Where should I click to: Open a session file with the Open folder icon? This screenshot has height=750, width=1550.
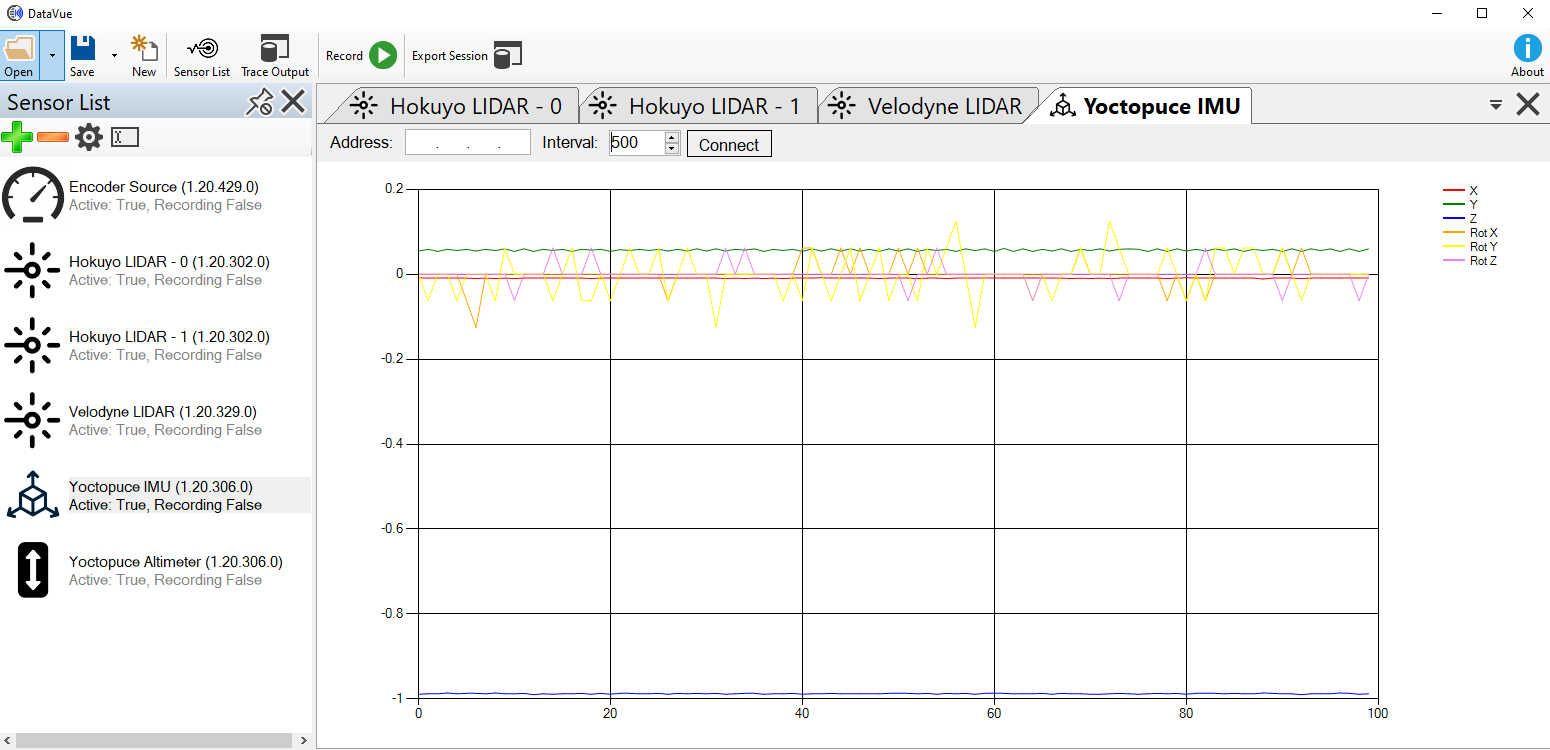coord(19,55)
